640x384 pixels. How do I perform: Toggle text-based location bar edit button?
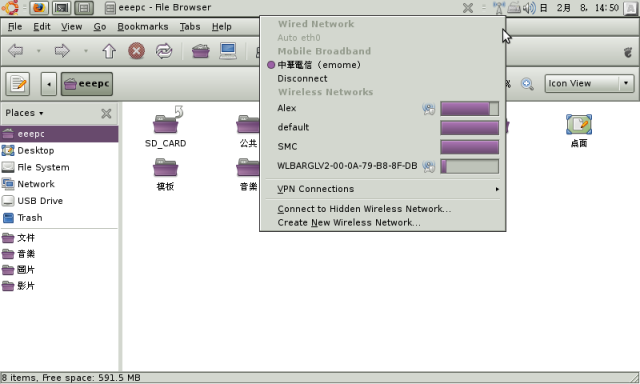(18, 84)
